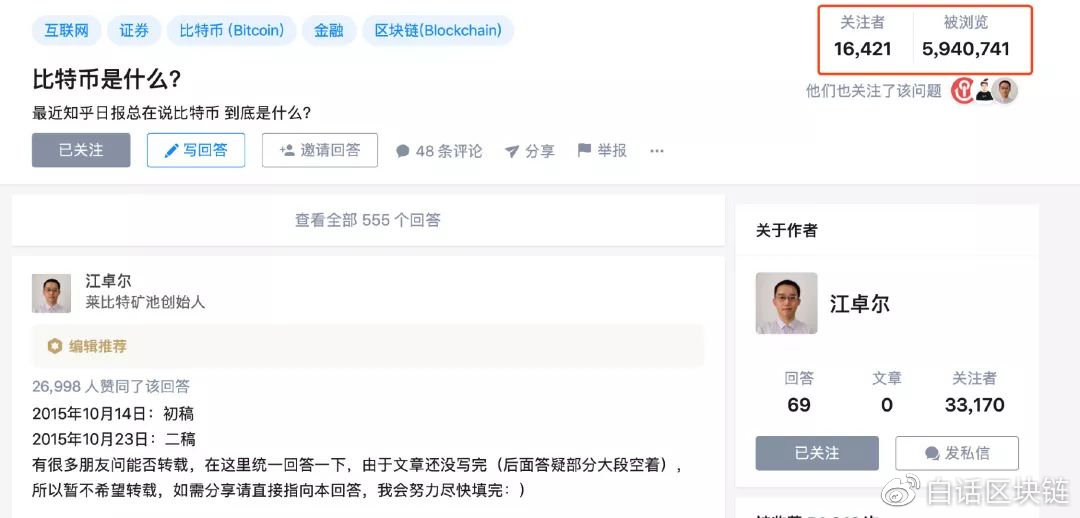Click the small avatar beside the answer
This screenshot has width=1080, height=518.
(x=51, y=293)
